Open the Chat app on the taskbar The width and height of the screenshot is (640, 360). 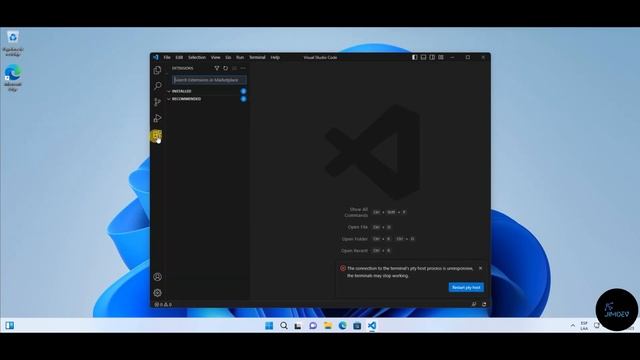pyautogui.click(x=313, y=325)
